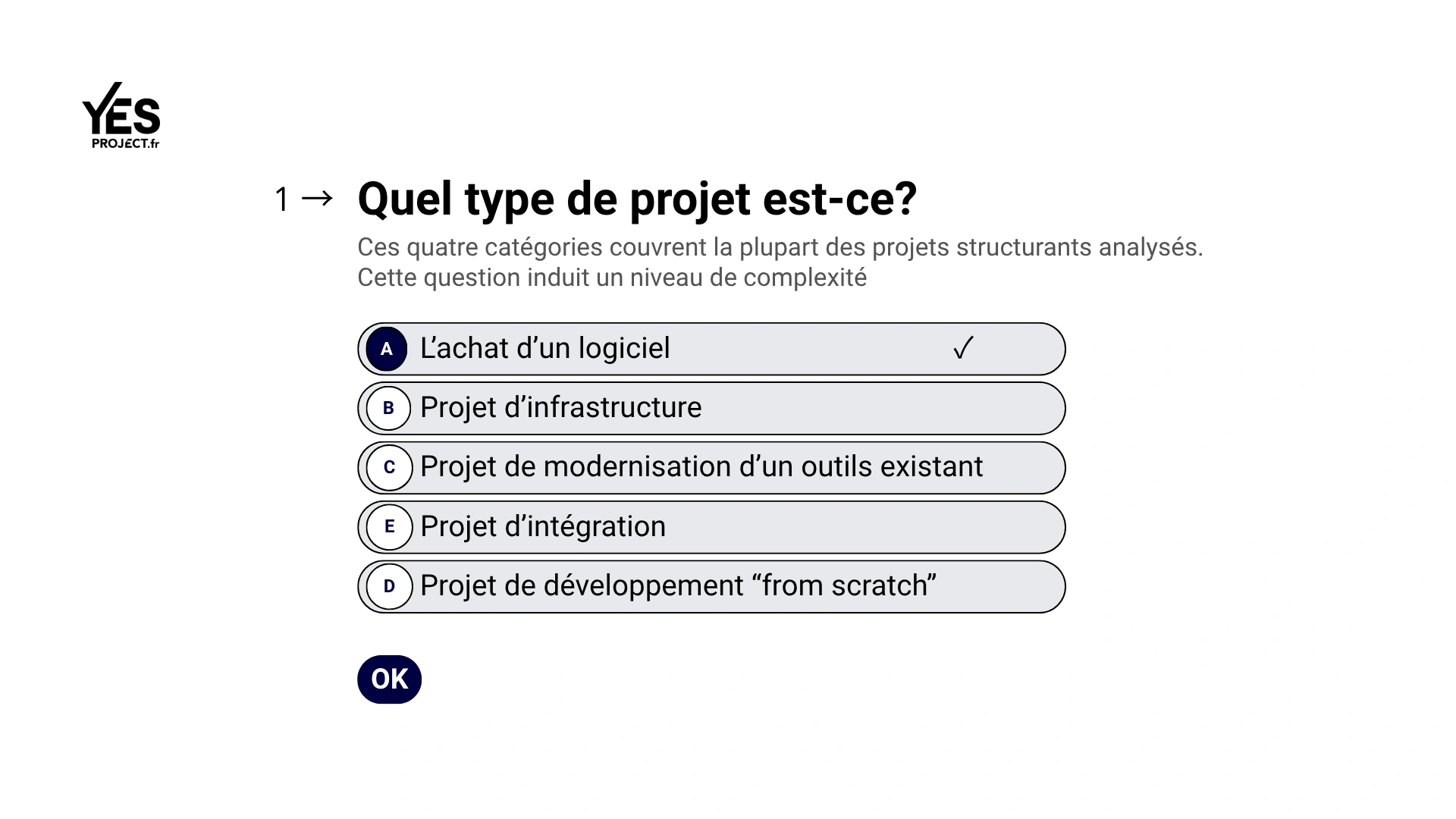Click the letter E key badge
Image resolution: width=1456 pixels, height=819 pixels.
tap(389, 526)
